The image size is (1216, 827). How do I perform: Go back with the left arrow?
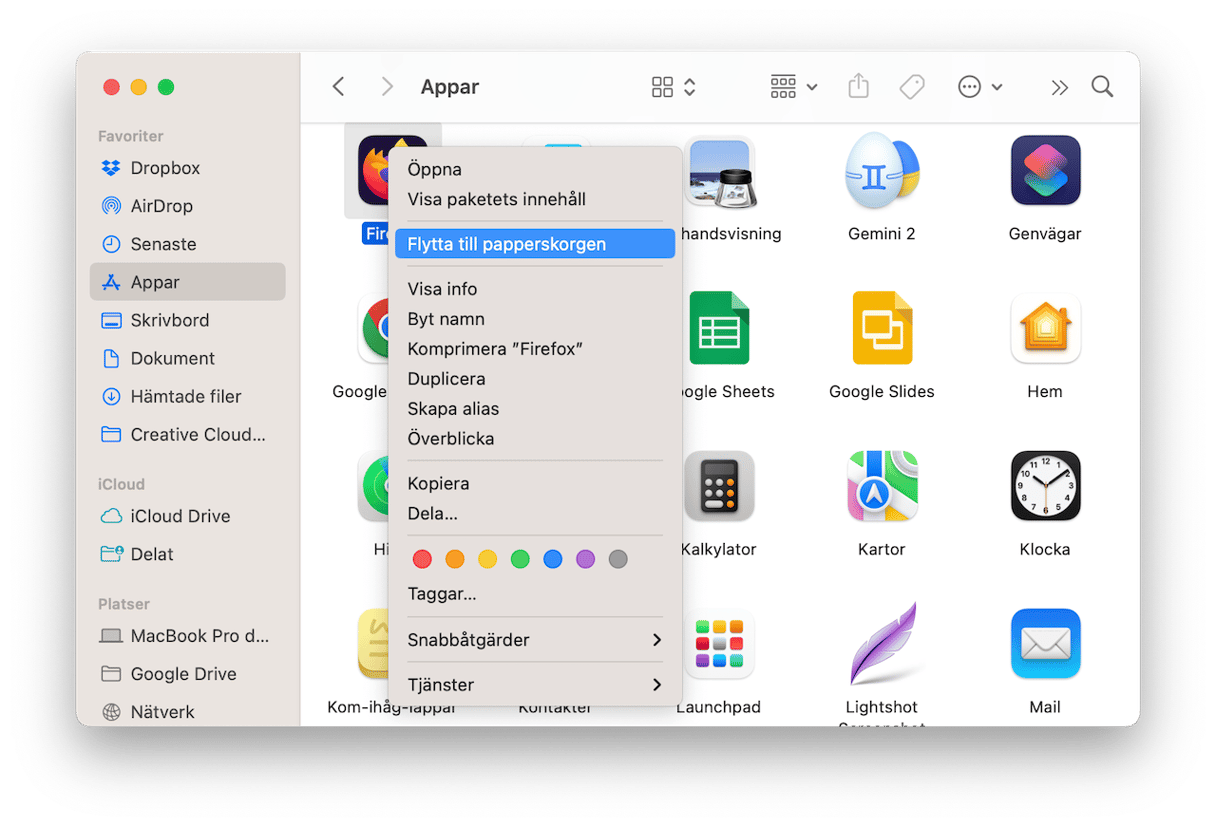coord(338,87)
